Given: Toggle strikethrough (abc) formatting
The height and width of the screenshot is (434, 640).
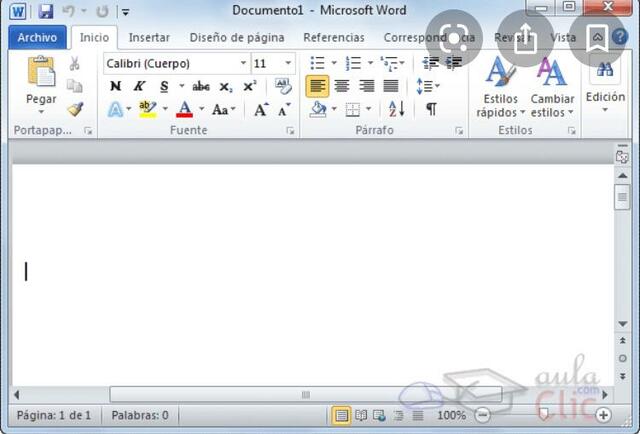Looking at the screenshot, I should coord(201,87).
